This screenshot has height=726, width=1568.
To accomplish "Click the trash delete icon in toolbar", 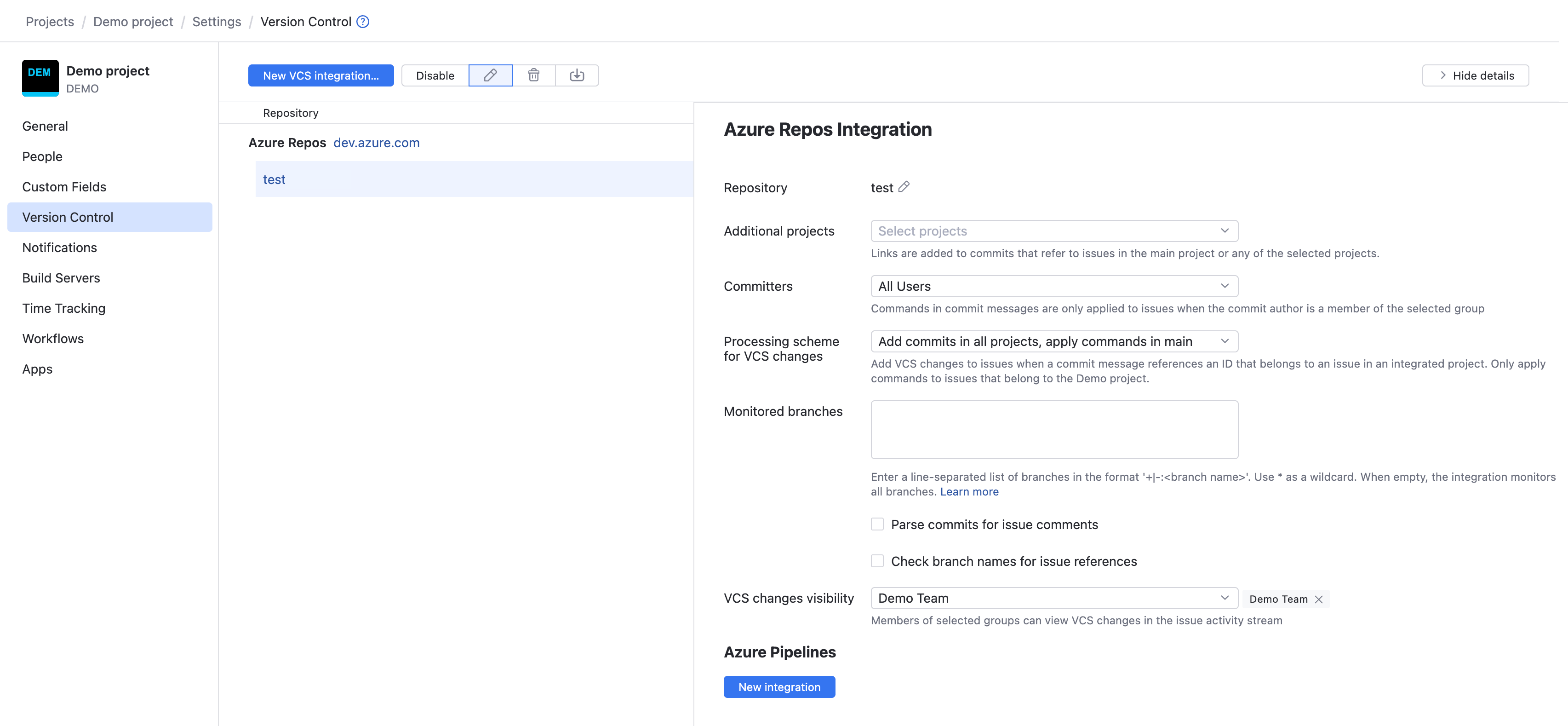I will pos(534,75).
